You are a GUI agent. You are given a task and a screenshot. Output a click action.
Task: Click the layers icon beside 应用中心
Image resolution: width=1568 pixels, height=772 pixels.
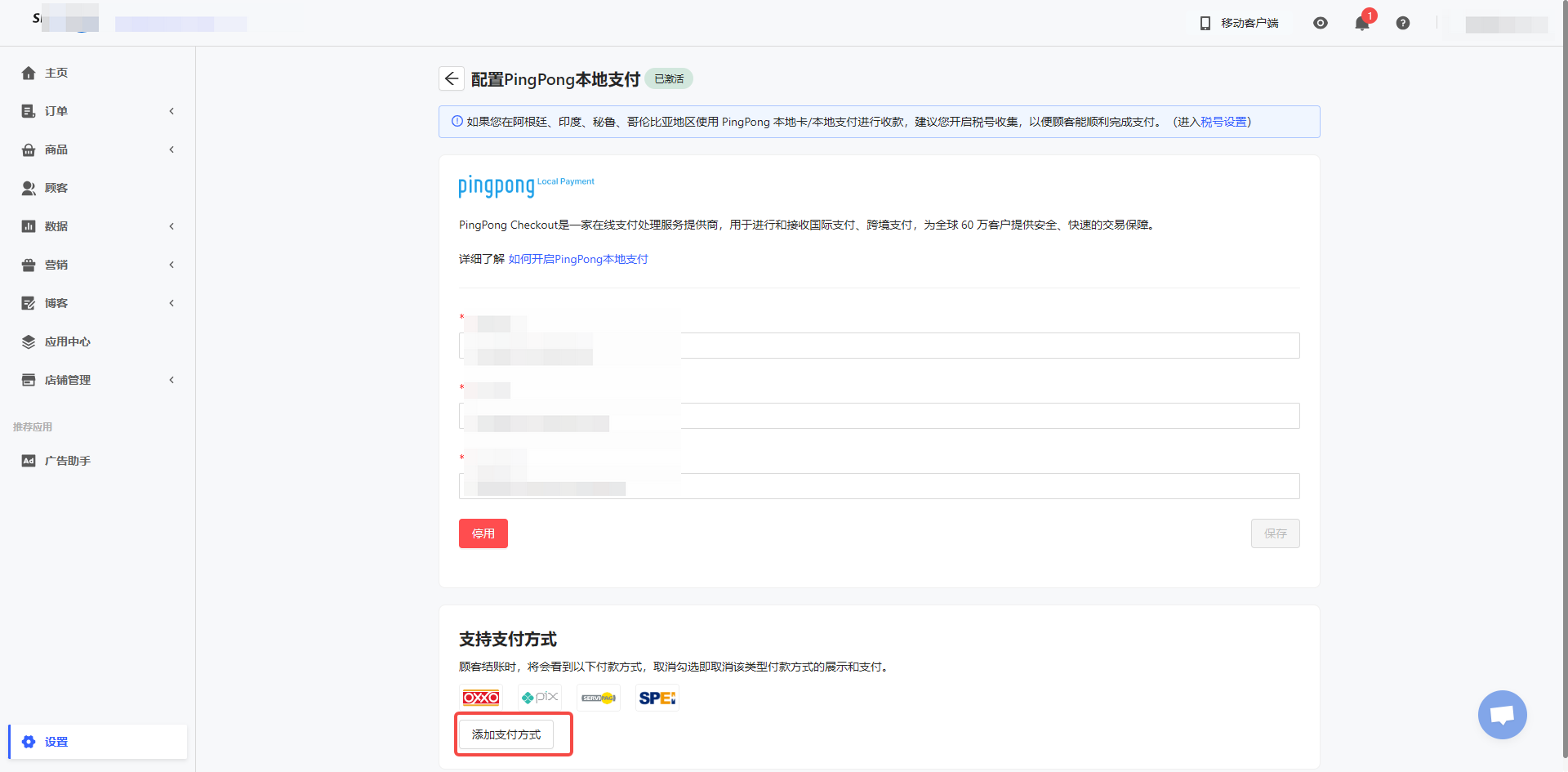click(x=29, y=341)
